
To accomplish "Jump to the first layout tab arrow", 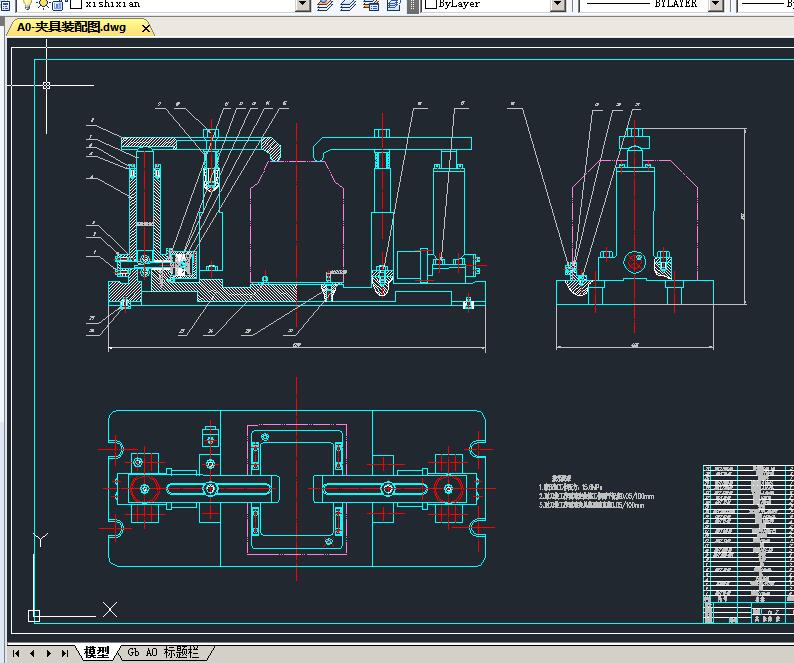I will click(16, 653).
